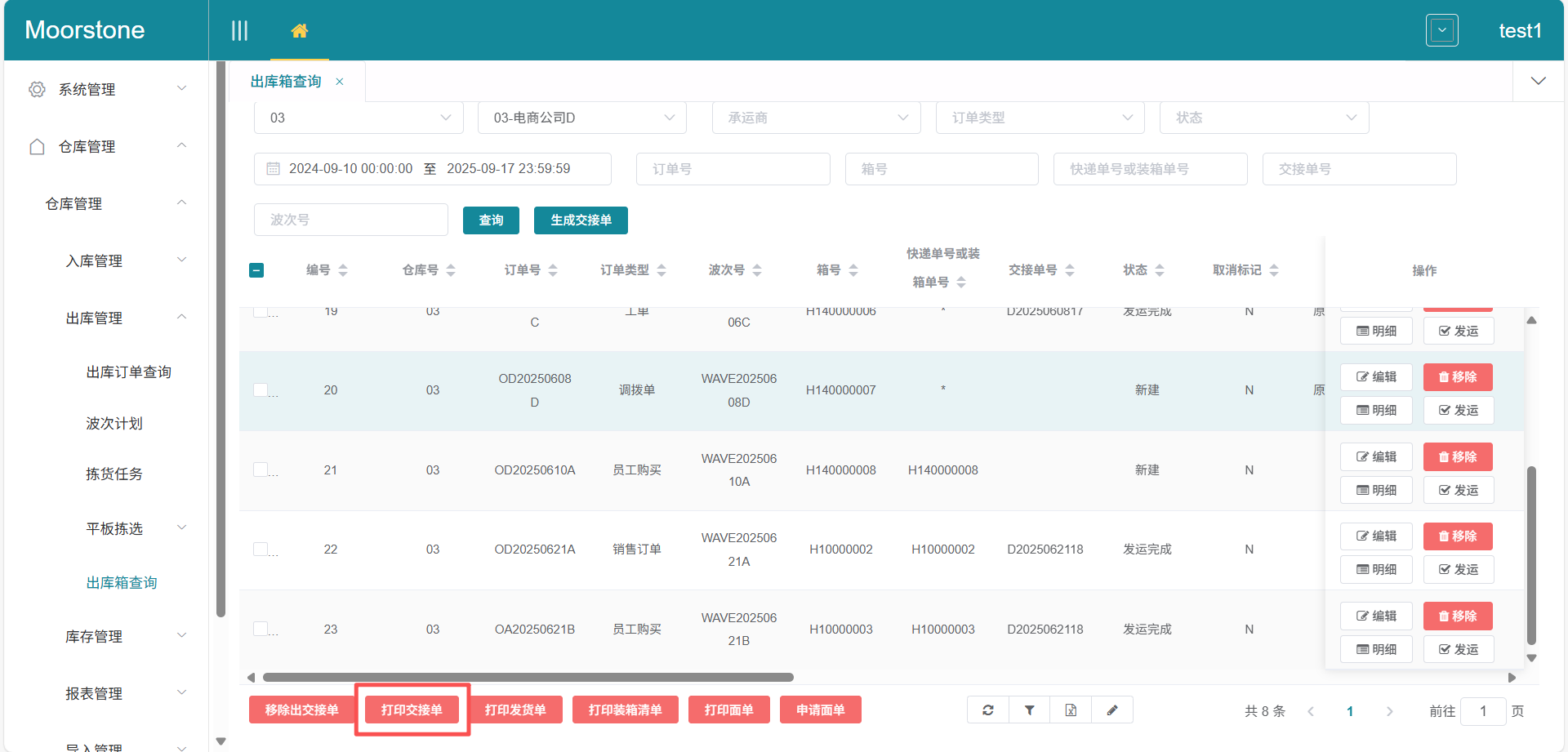Close the 出库箱查询 tab
This screenshot has width=1568, height=752.
coord(340,82)
